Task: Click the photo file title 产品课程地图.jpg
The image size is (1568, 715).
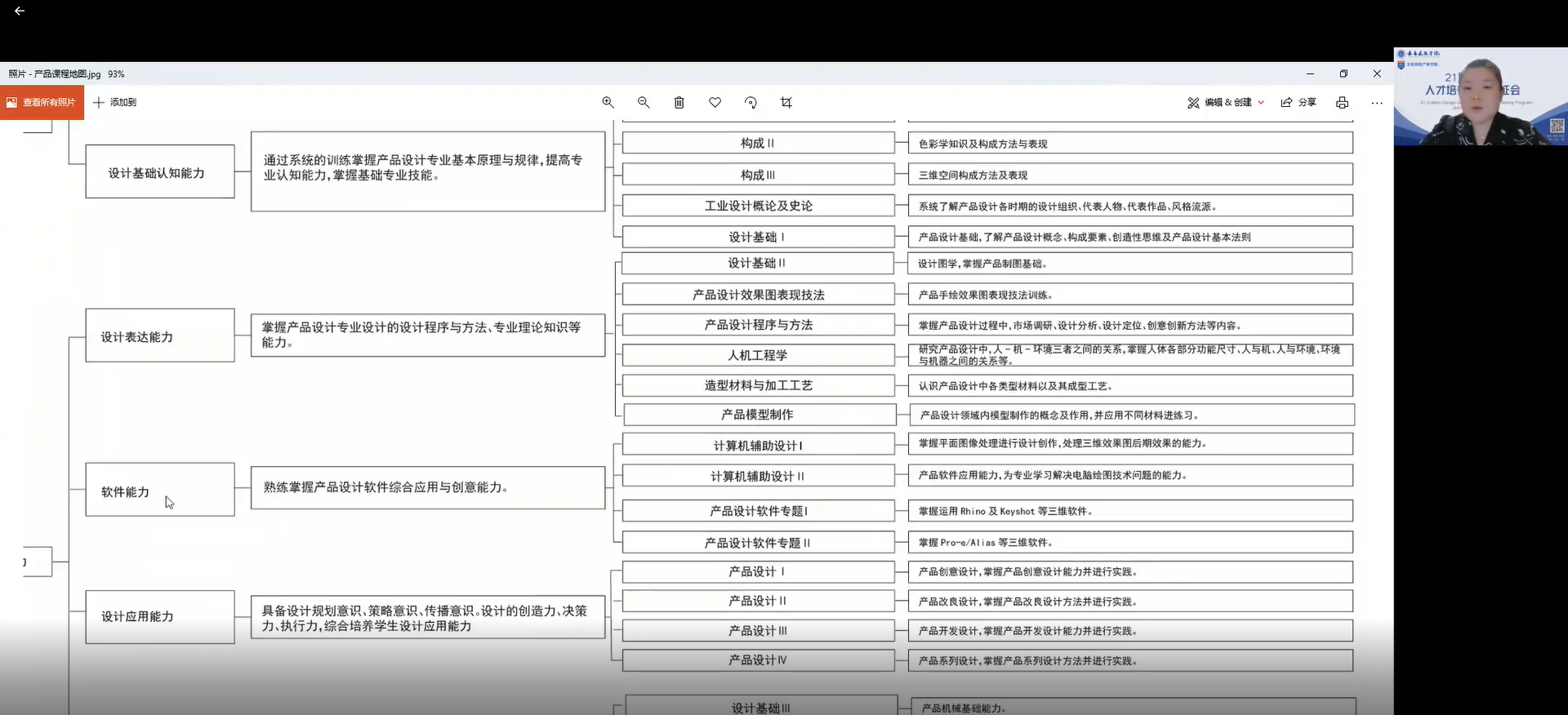Action: (x=67, y=73)
